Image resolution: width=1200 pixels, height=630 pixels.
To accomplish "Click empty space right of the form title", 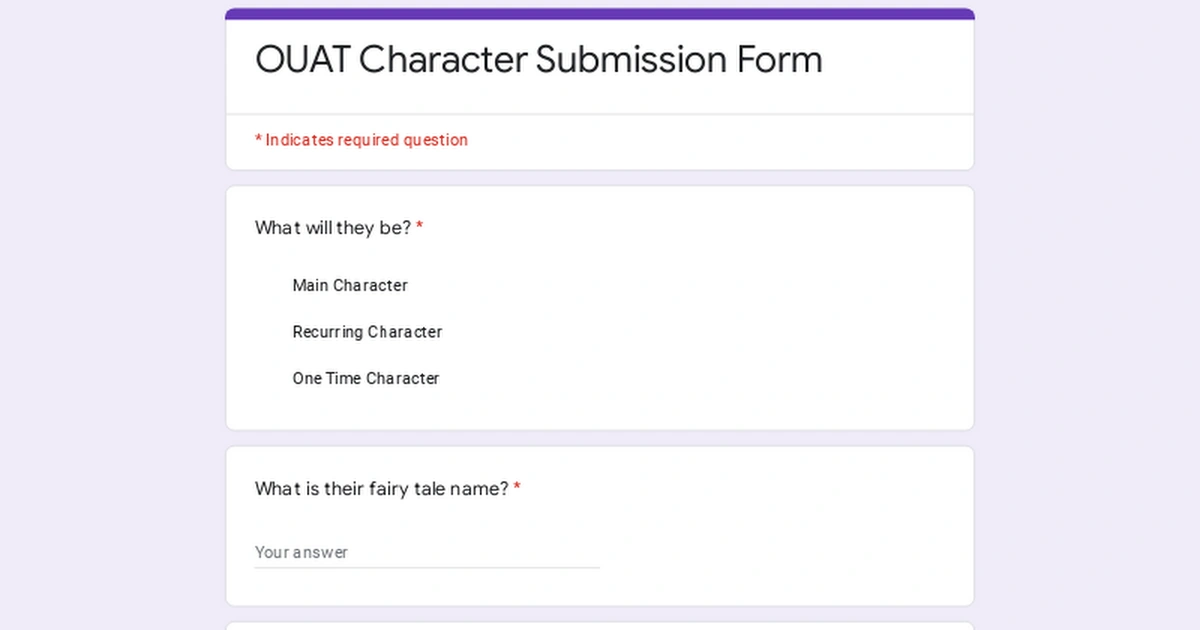I will [900, 60].
